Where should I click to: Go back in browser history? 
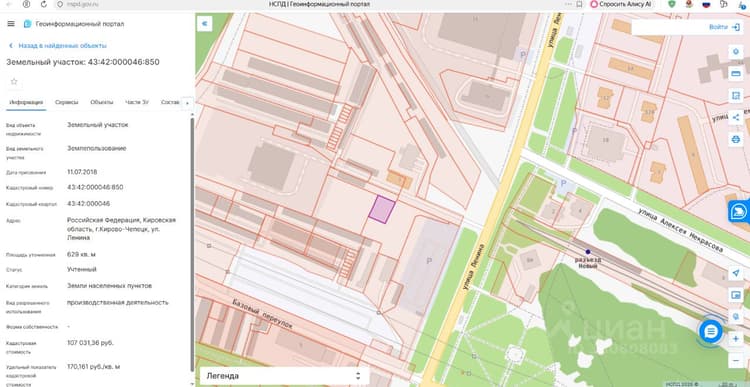(10, 4)
